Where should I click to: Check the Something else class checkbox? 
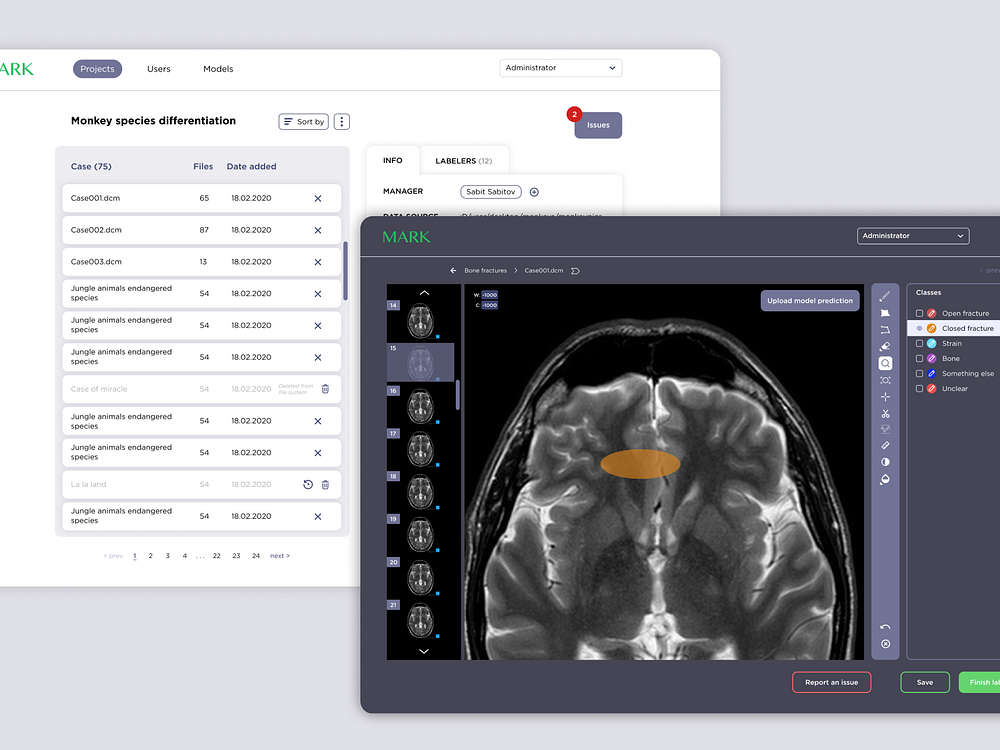(919, 374)
